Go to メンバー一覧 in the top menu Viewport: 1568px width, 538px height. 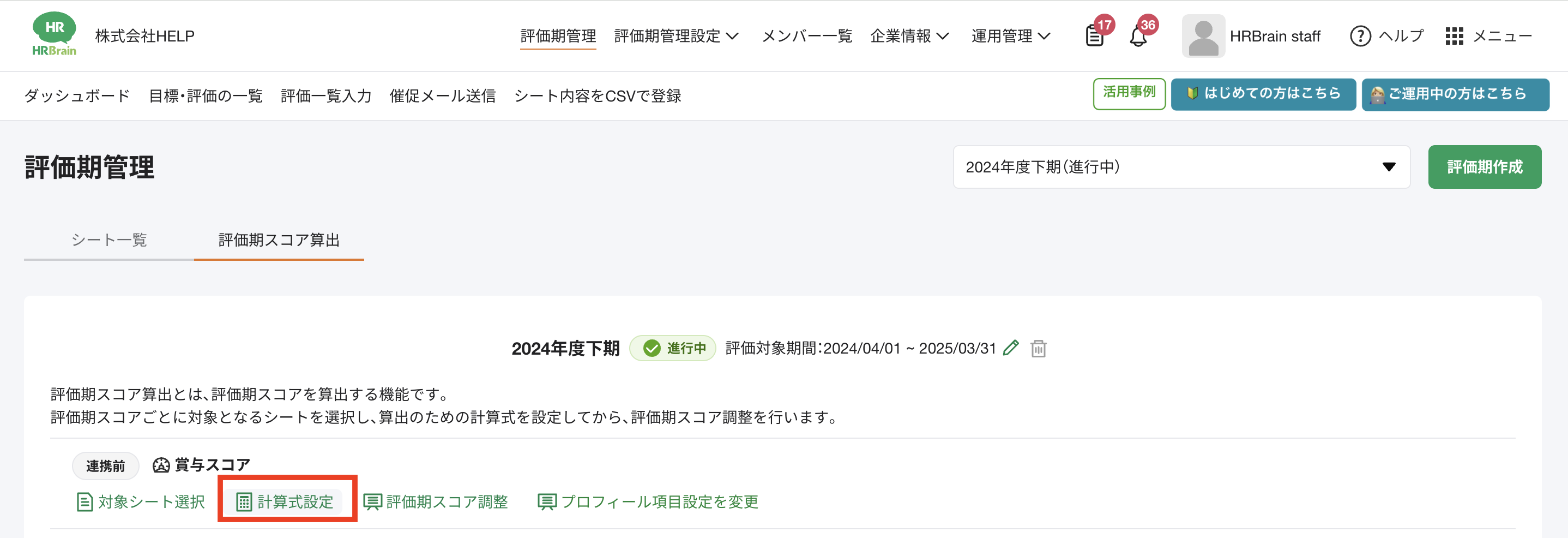pyautogui.click(x=806, y=36)
